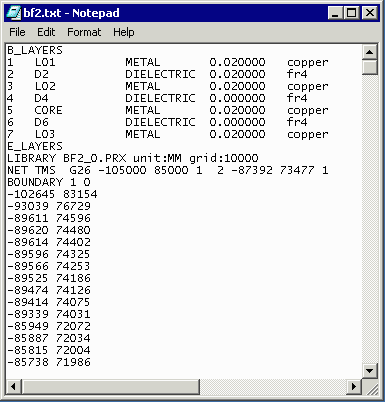Click the D2 layer name
The height and width of the screenshot is (402, 385).
pyautogui.click(x=41, y=74)
